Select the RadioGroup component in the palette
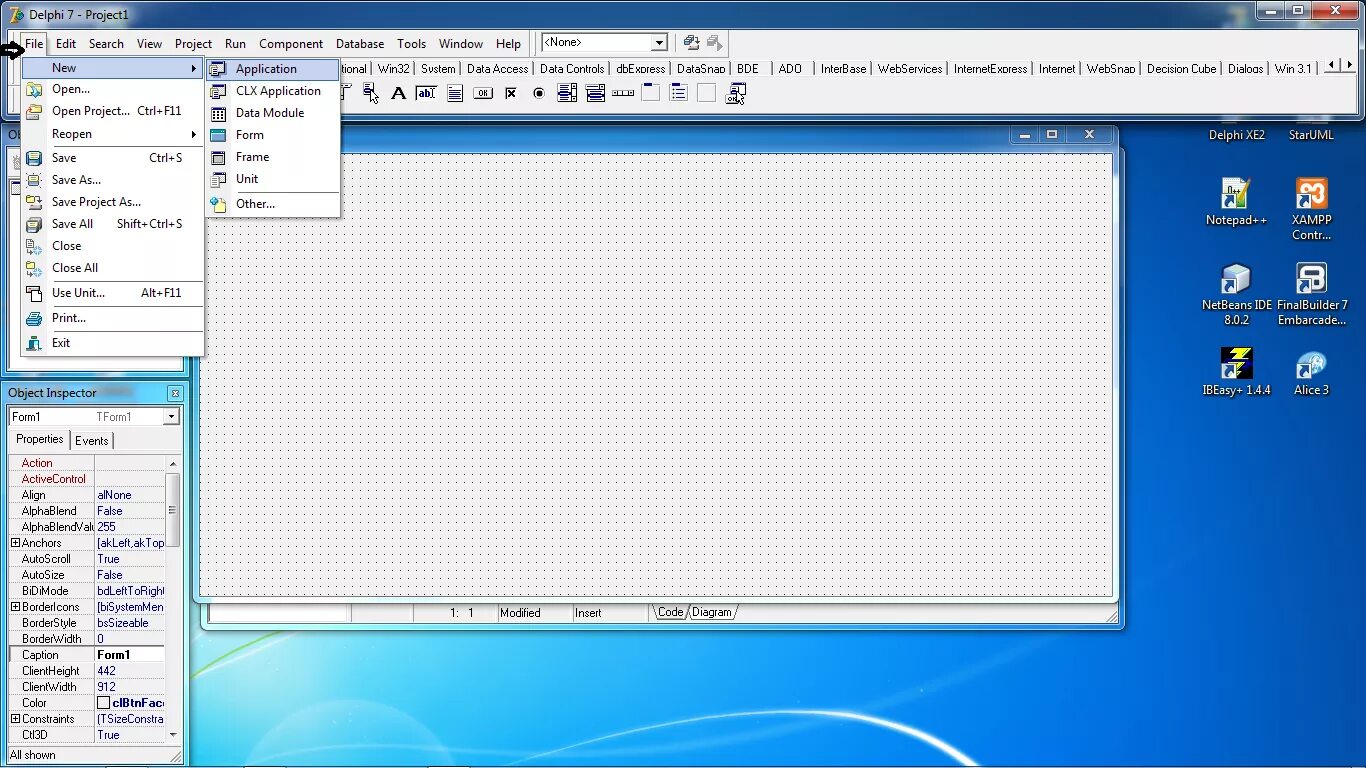The width and height of the screenshot is (1366, 768). (x=679, y=93)
